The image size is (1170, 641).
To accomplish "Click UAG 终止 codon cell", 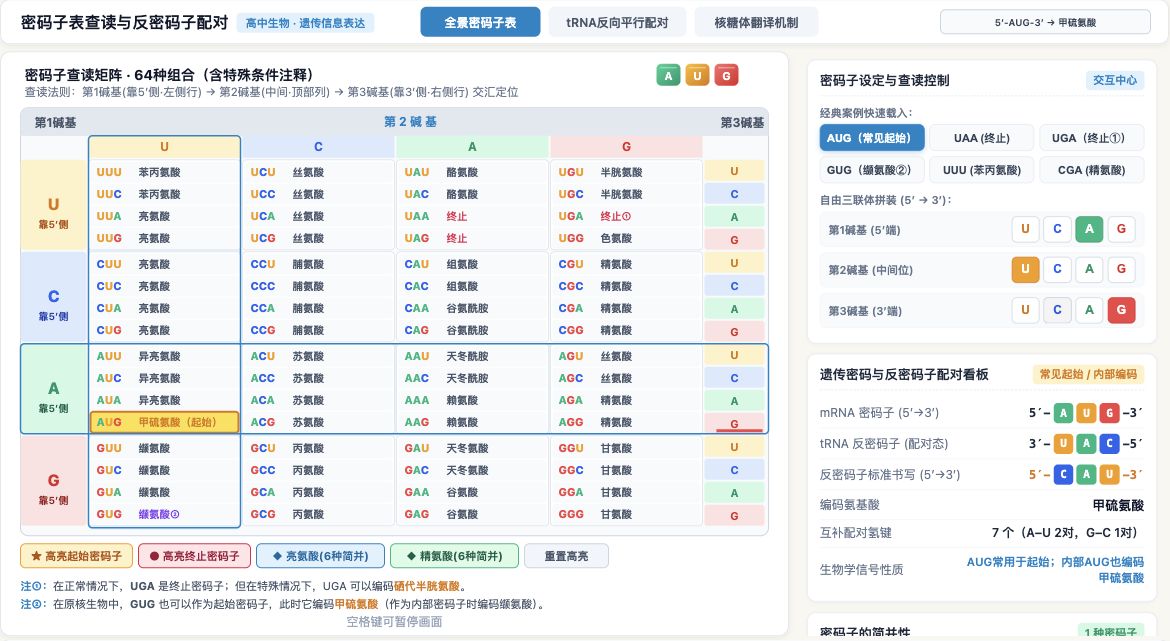I will 472,238.
